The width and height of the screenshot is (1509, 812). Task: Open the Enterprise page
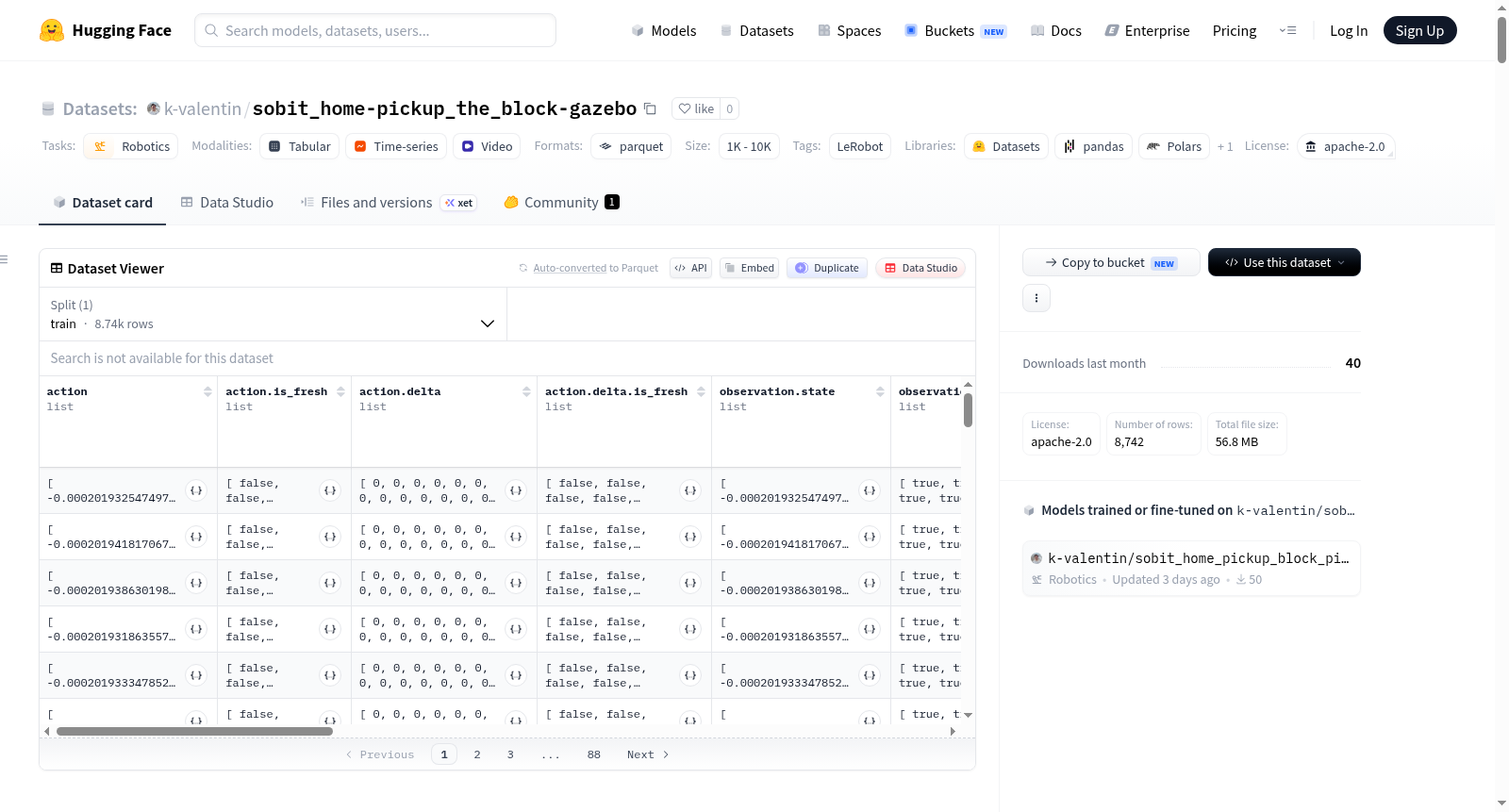tap(1147, 30)
